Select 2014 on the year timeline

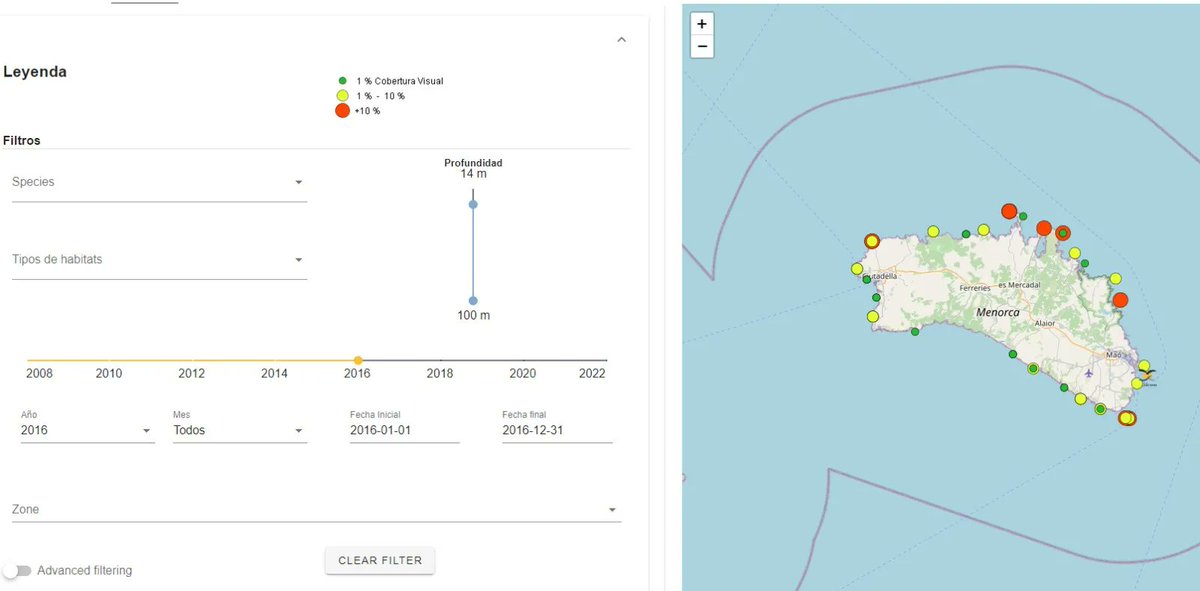(x=274, y=374)
